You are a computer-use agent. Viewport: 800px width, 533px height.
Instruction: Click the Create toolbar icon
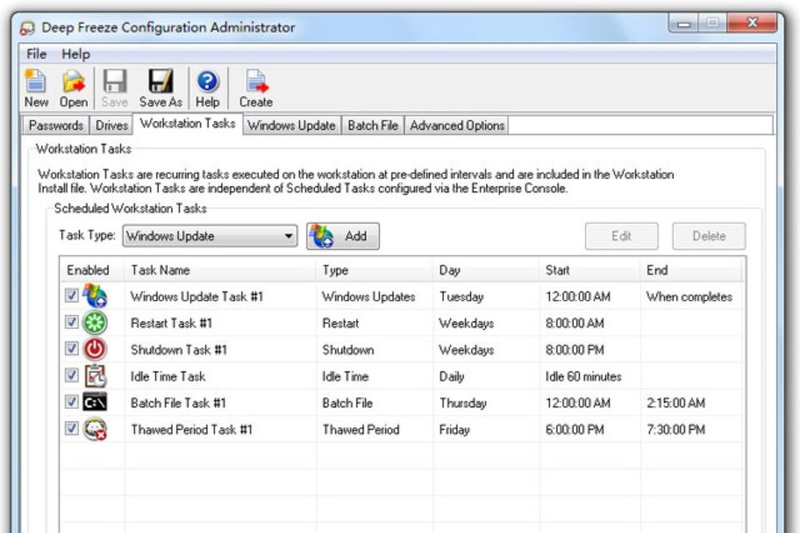coord(255,82)
